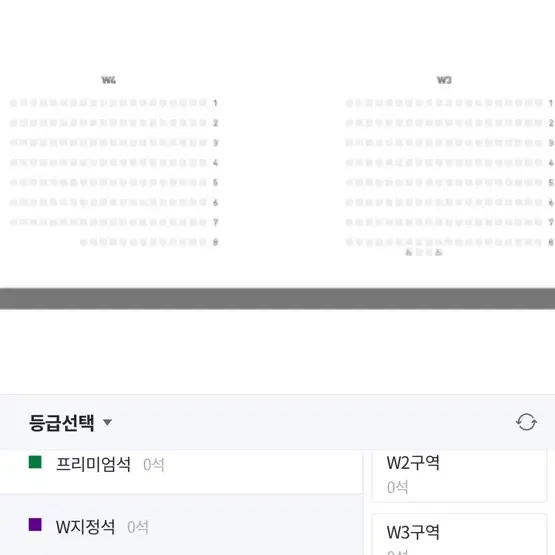Select the left wheelchair seat icon under W3
555x555 pixels.
coord(408,252)
